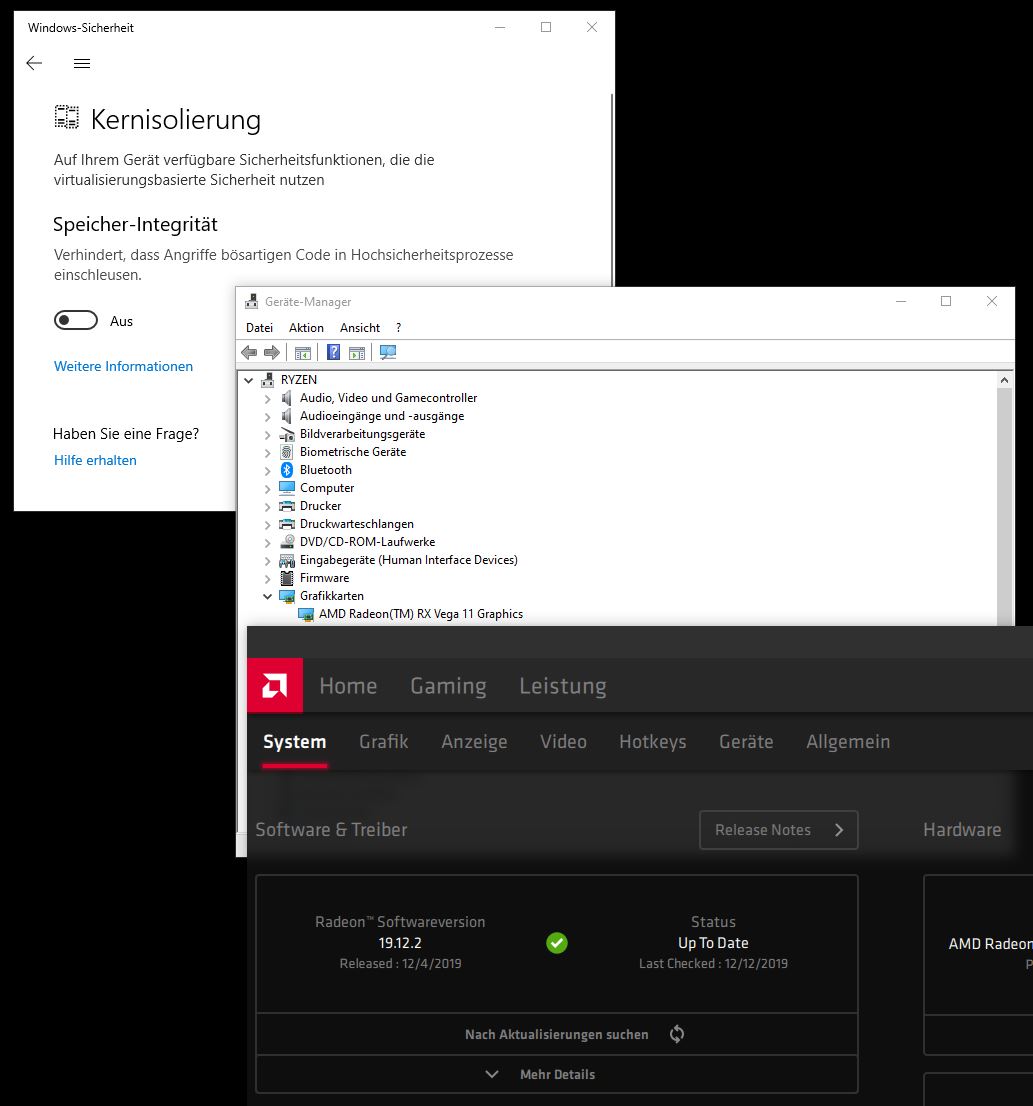Open the ? help menu in Geräte-Manager
The image size is (1033, 1106).
398,327
